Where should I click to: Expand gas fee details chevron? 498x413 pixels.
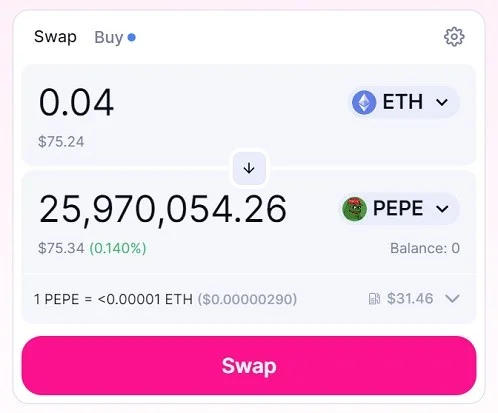[452, 298]
